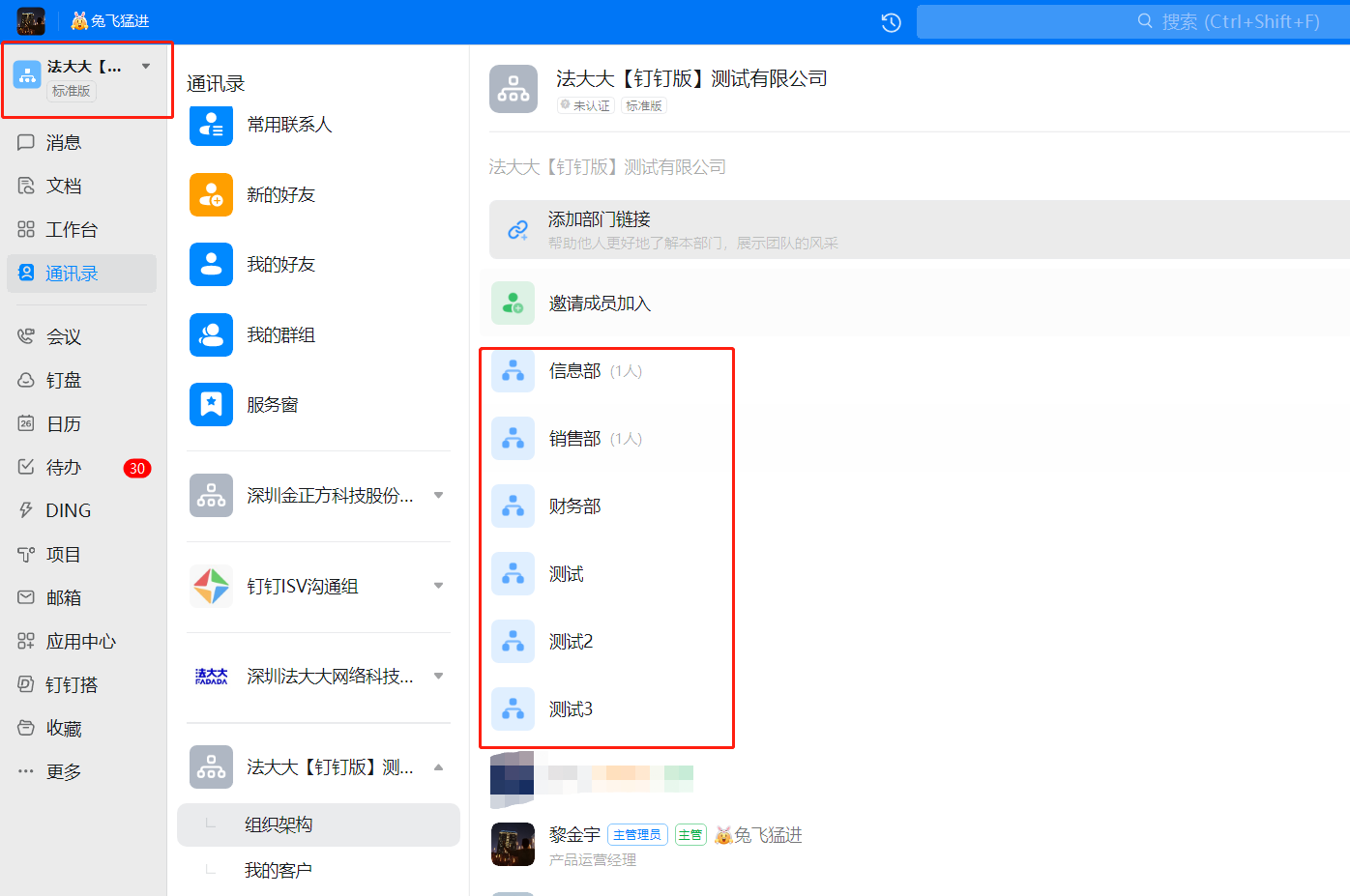This screenshot has height=896, width=1350.
Task: Open the organization switcher dropdown arrow
Action: click(146, 67)
